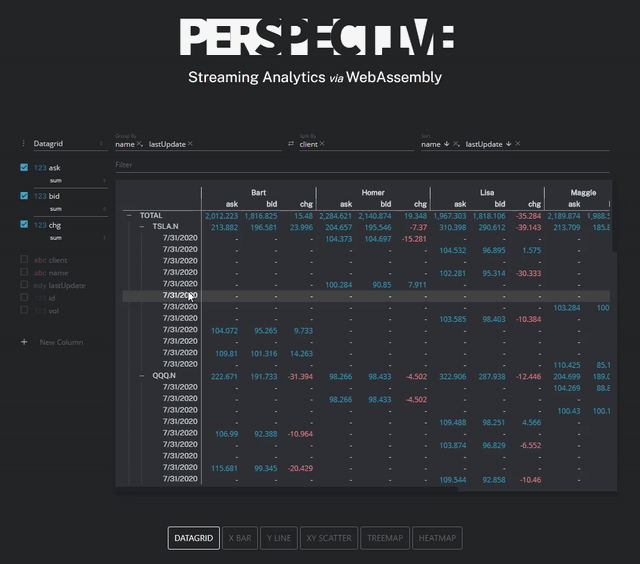Viewport: 640px width, 564px height.
Task: Click into the Filter field
Action: pyautogui.click(x=362, y=165)
